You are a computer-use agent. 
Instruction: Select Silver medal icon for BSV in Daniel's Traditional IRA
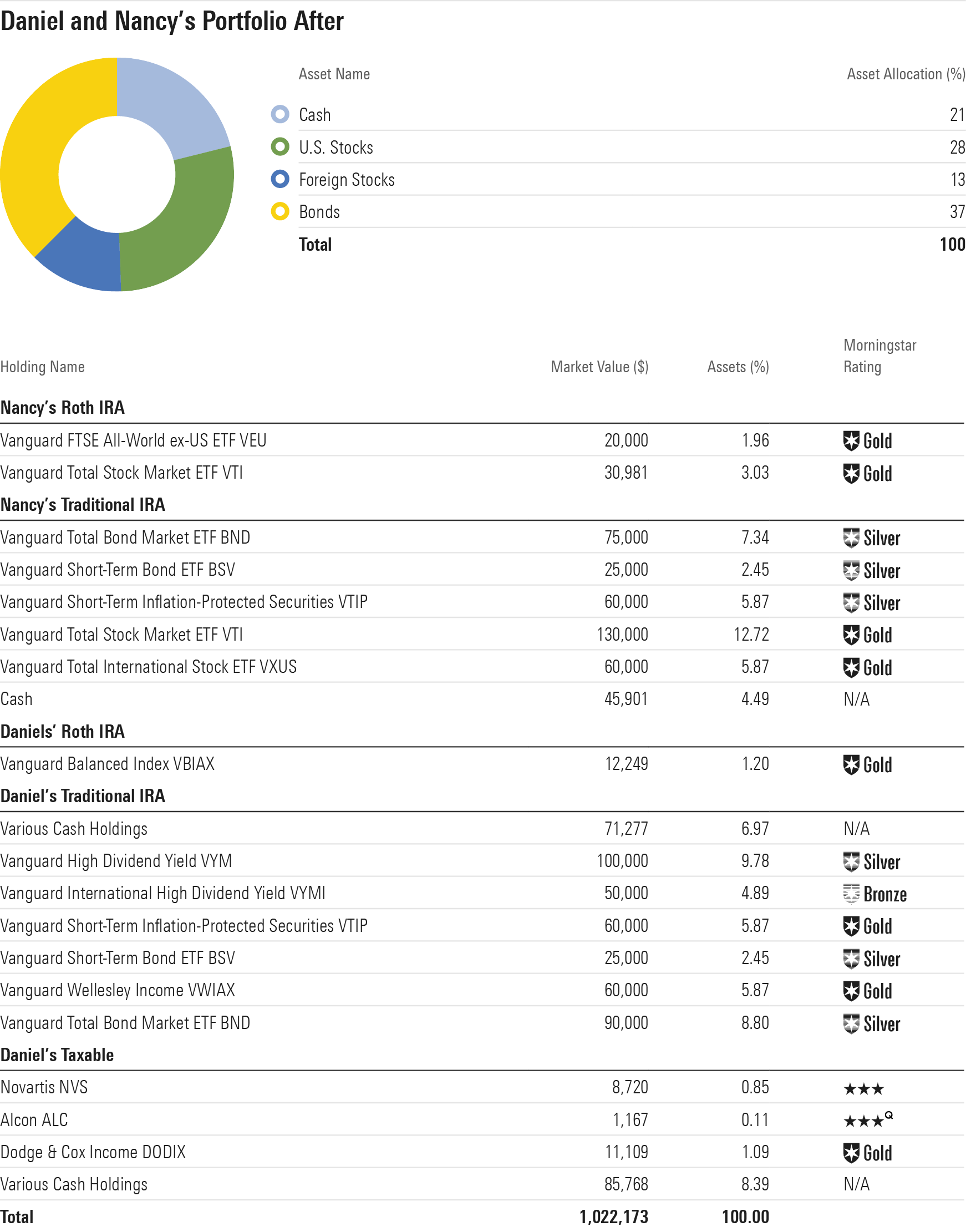tap(851, 959)
